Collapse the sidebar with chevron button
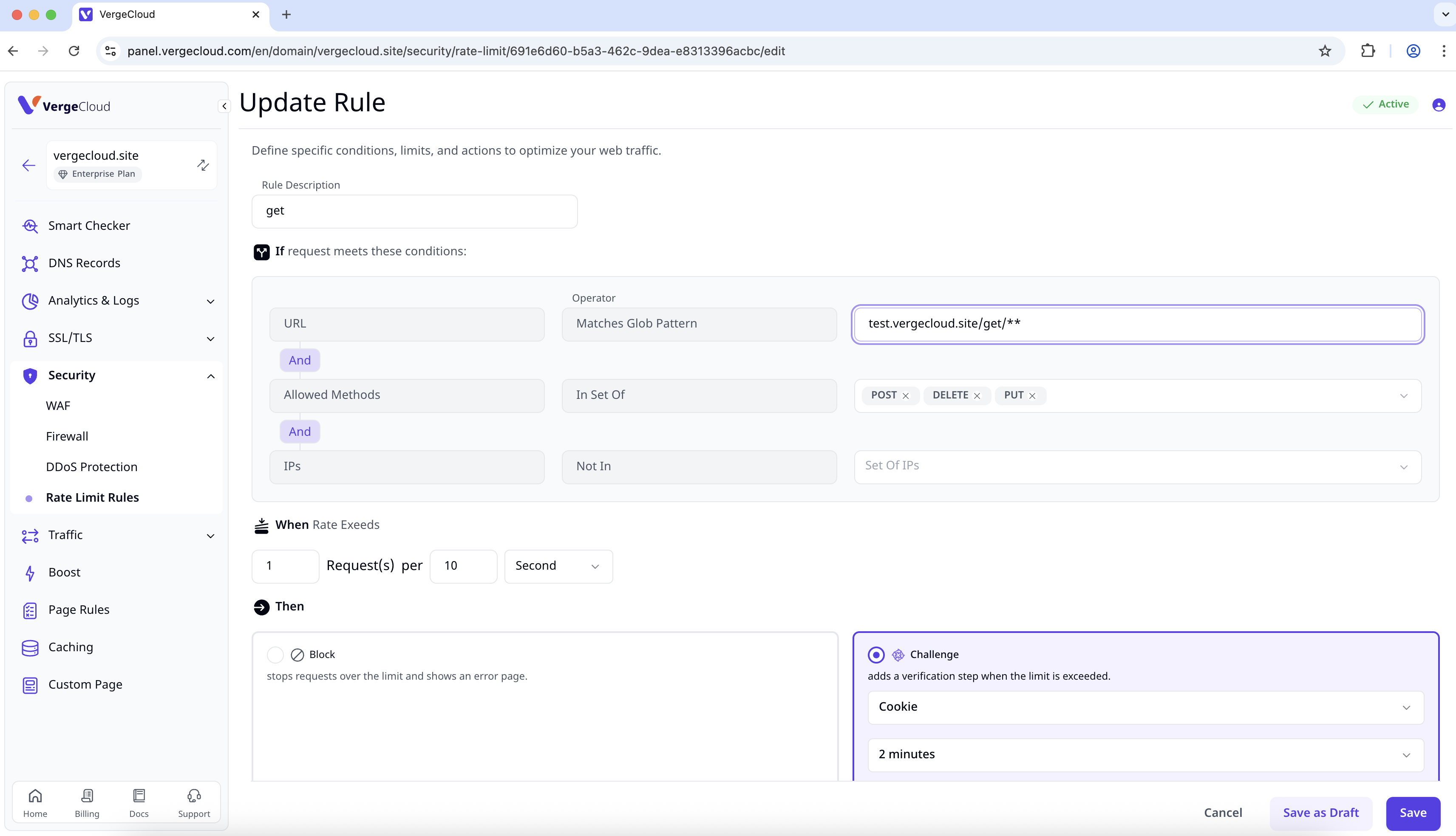Image resolution: width=1456 pixels, height=836 pixels. 224,106
